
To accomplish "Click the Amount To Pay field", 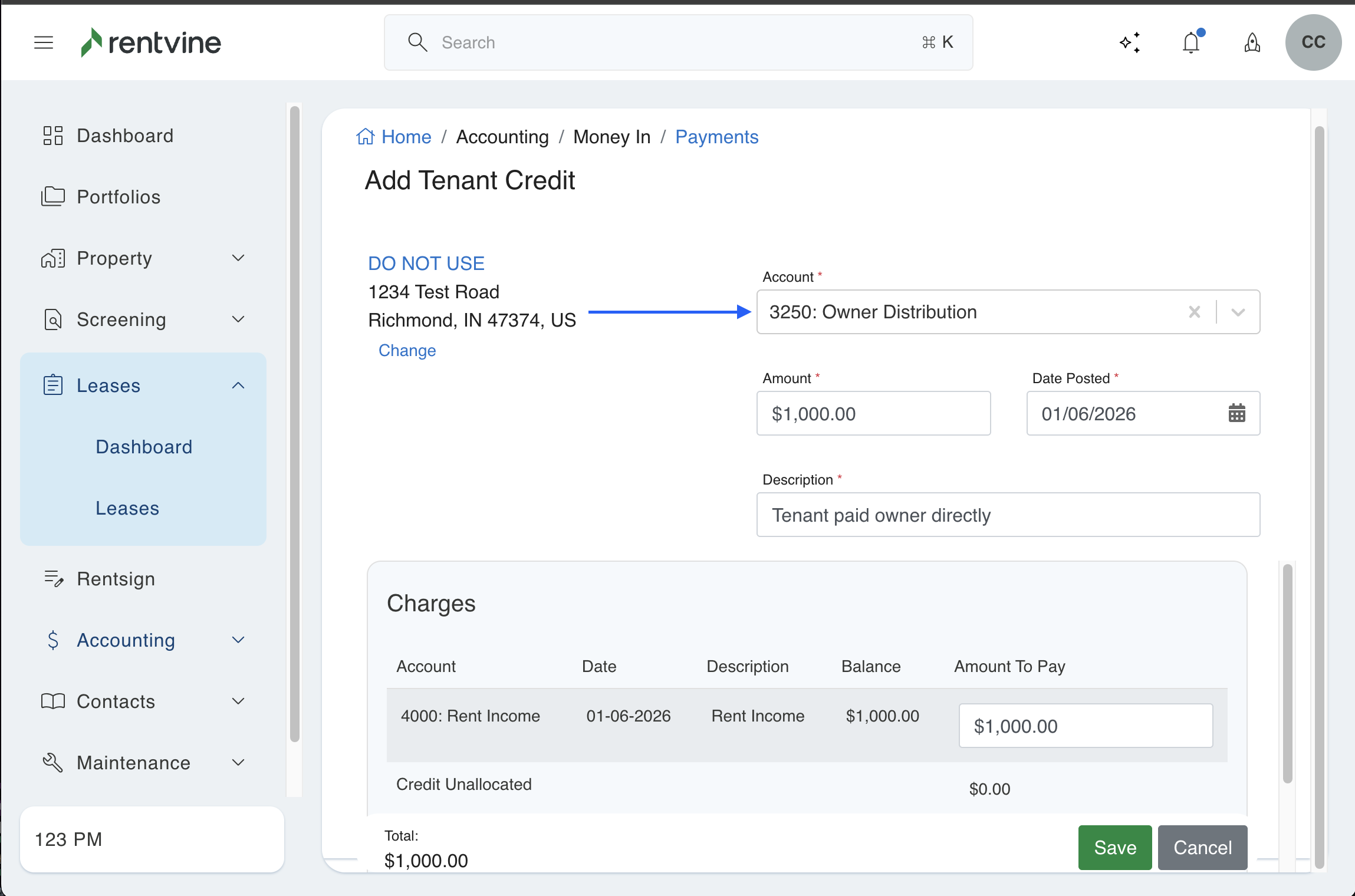I will tap(1085, 726).
